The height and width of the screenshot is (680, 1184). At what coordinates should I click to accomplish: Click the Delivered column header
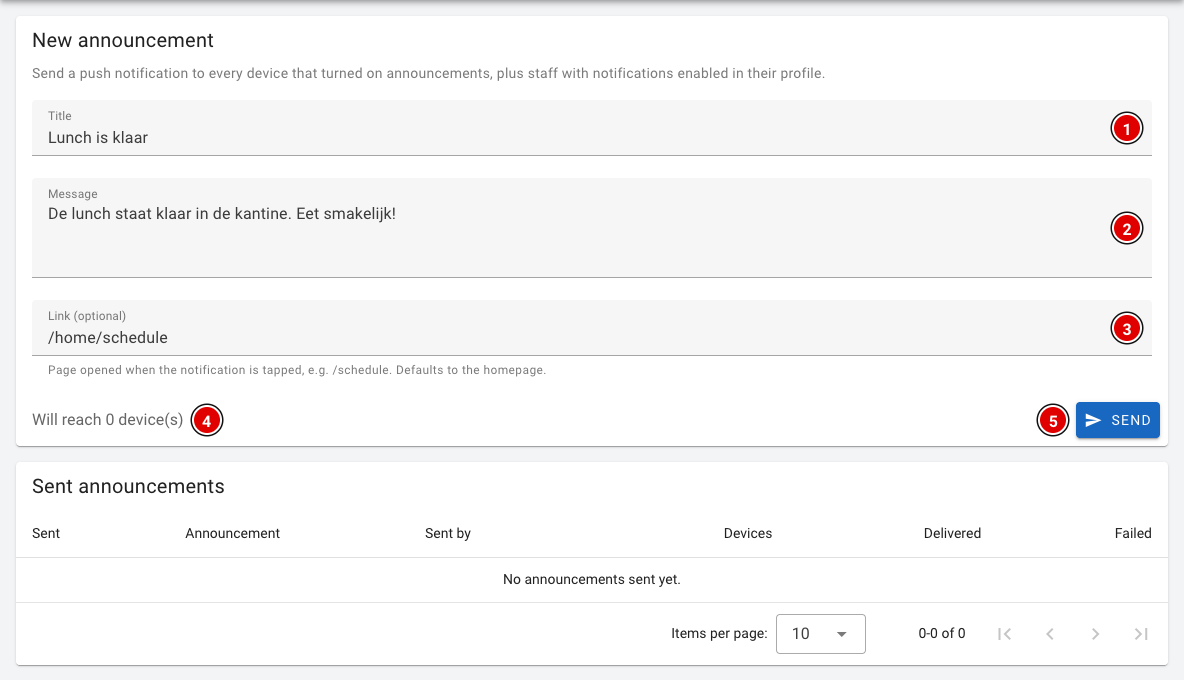[952, 534]
